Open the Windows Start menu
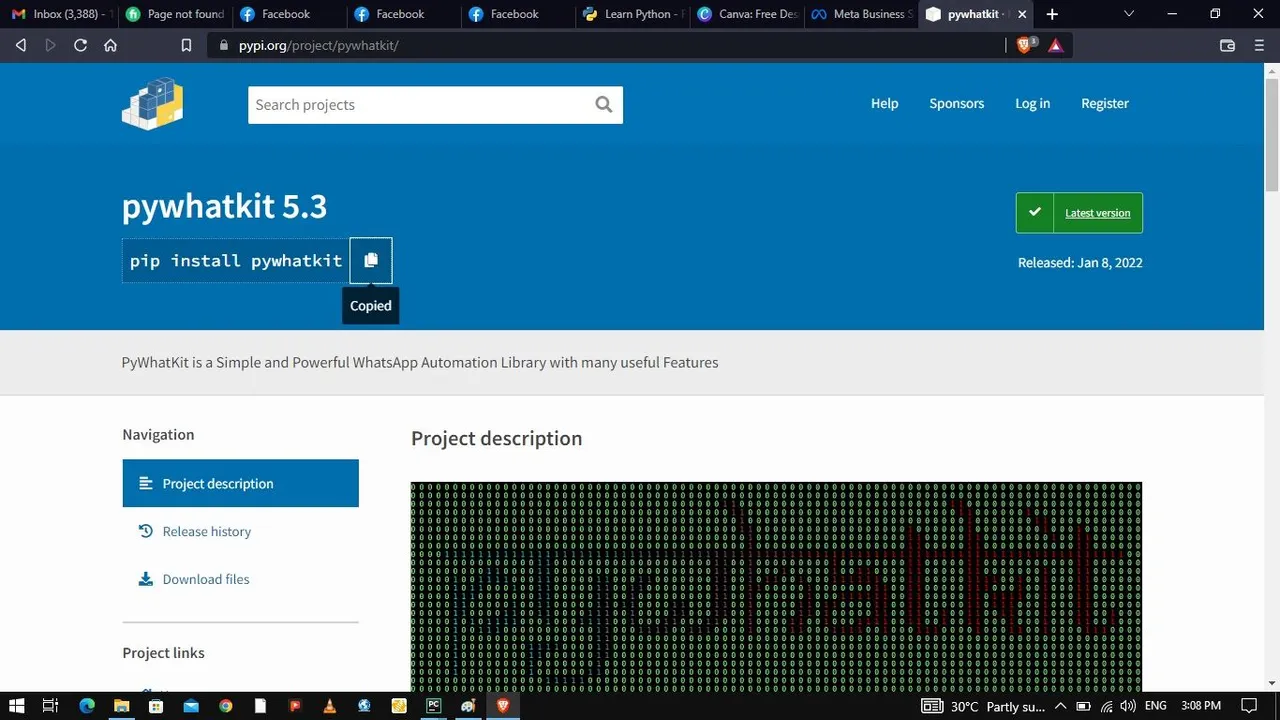 click(17, 706)
